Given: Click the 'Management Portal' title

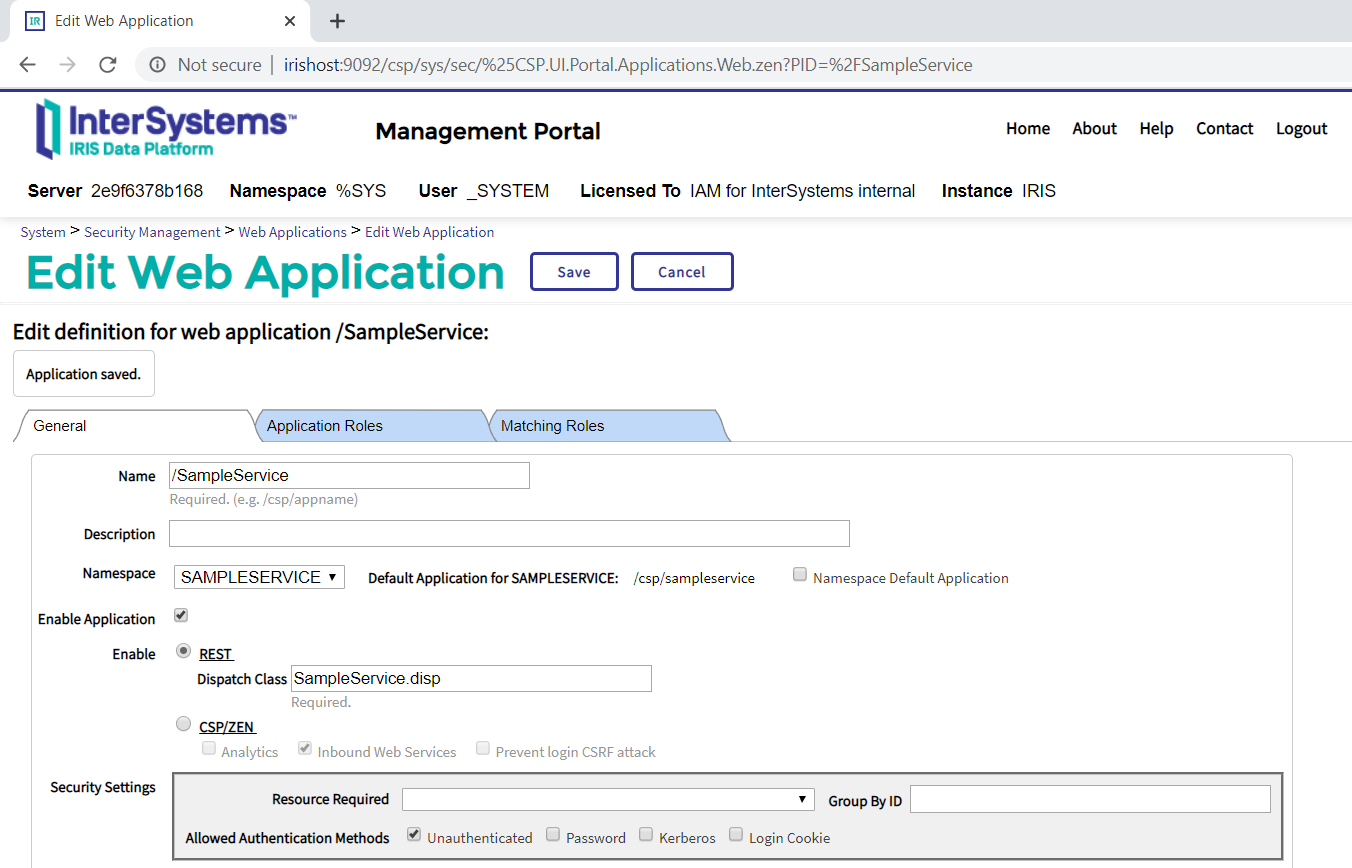Looking at the screenshot, I should pos(488,131).
